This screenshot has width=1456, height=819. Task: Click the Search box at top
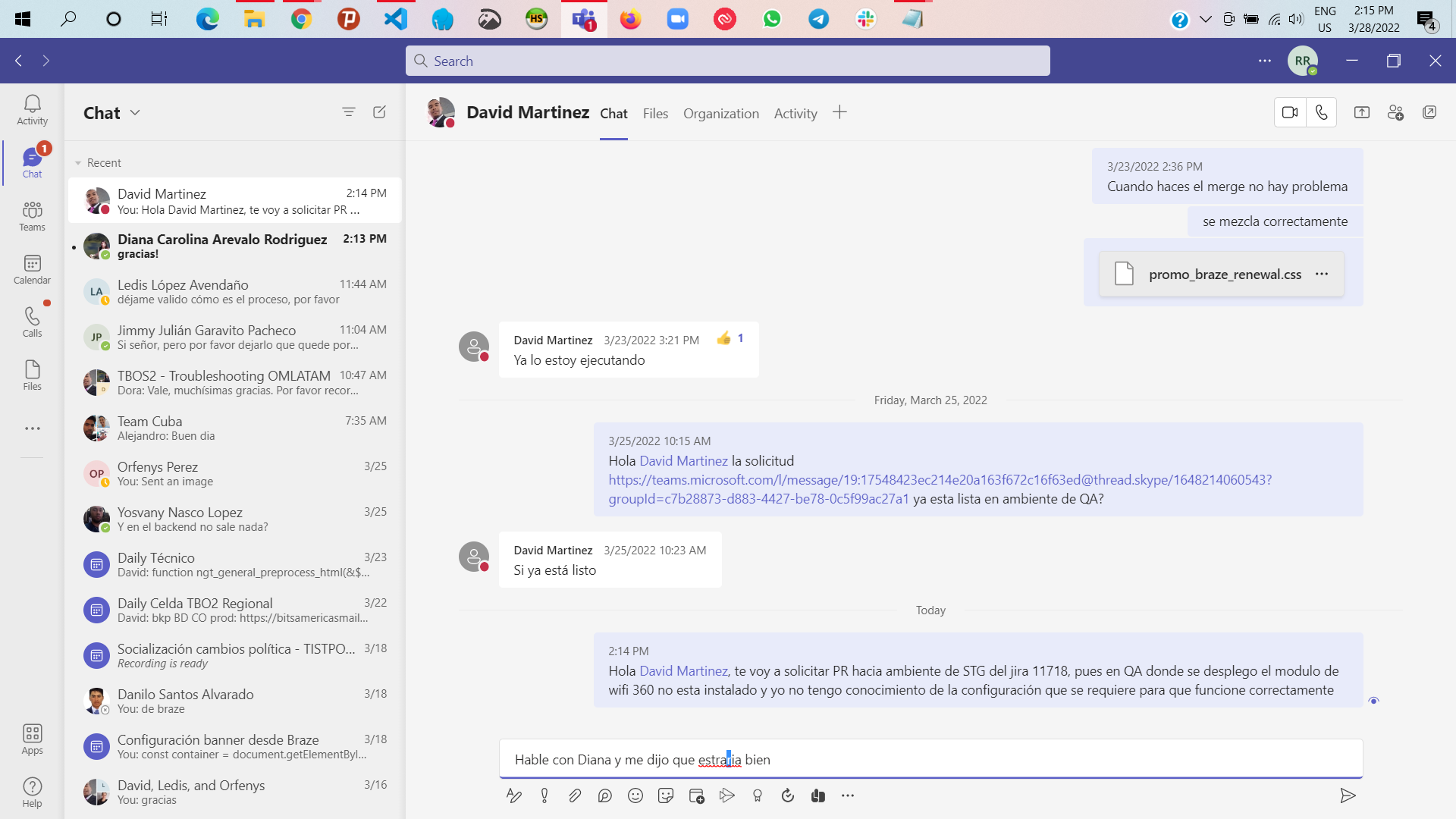coord(728,61)
